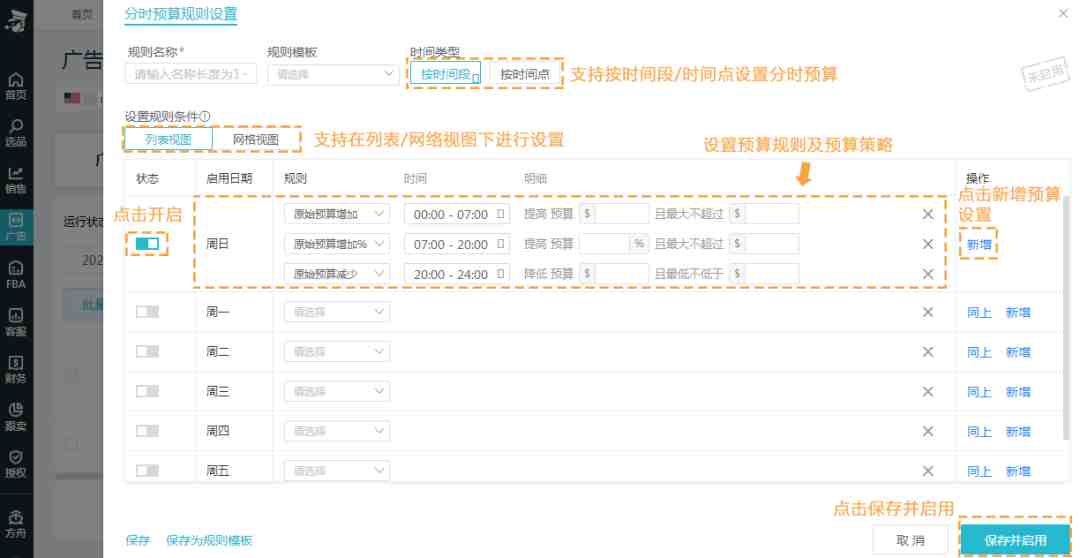Click the rules table vertical scrollbar
The image size is (1080, 558).
pyautogui.click(x=1067, y=320)
